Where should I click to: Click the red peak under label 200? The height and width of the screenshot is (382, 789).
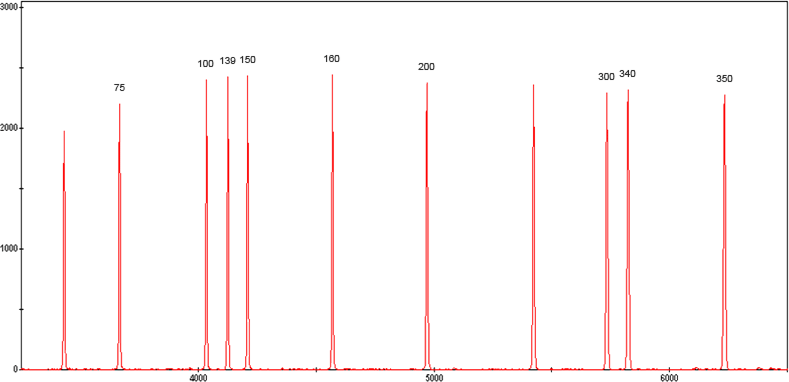pyautogui.click(x=427, y=225)
